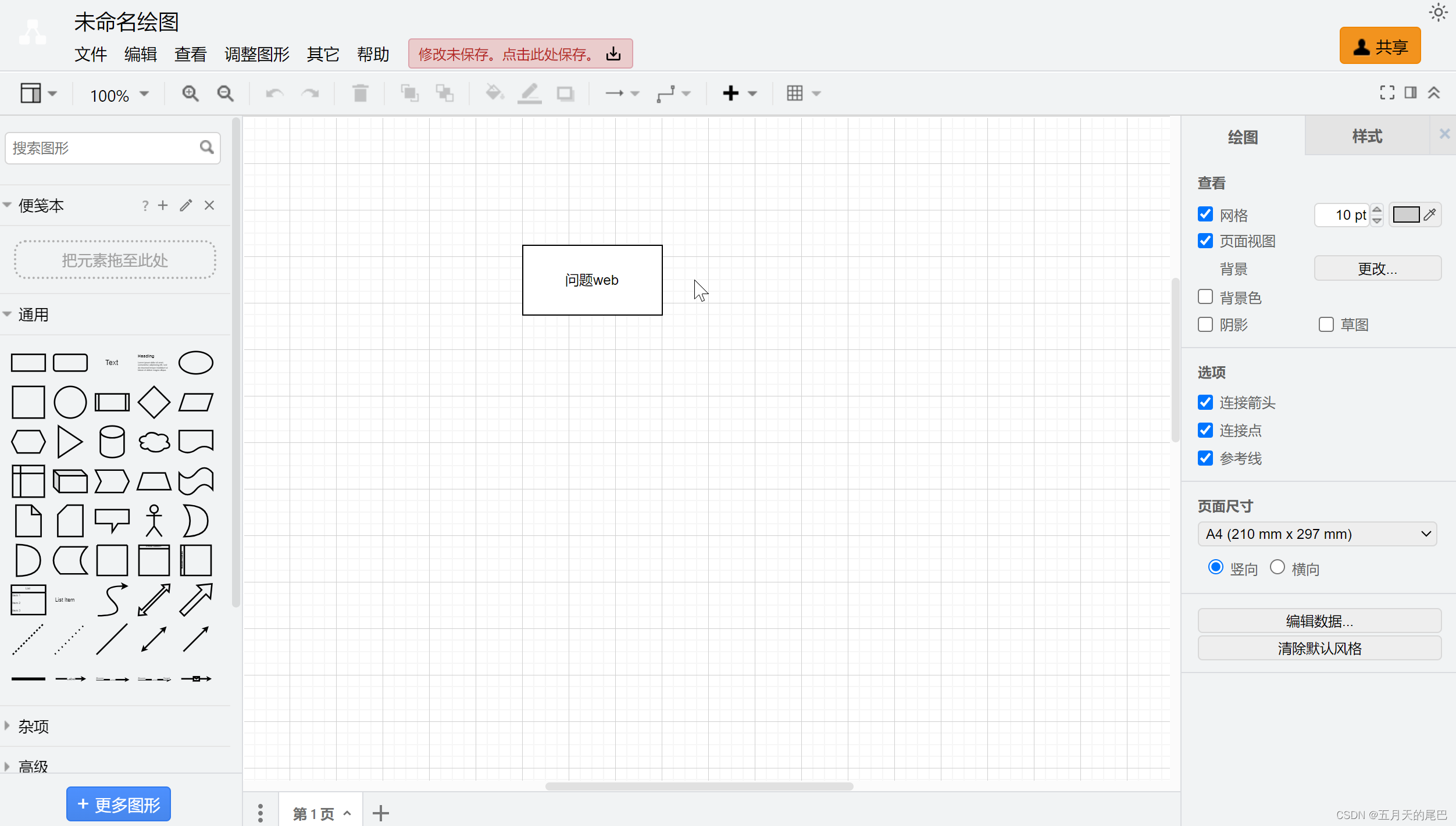Toggle the shadow toolbar icon

click(565, 94)
